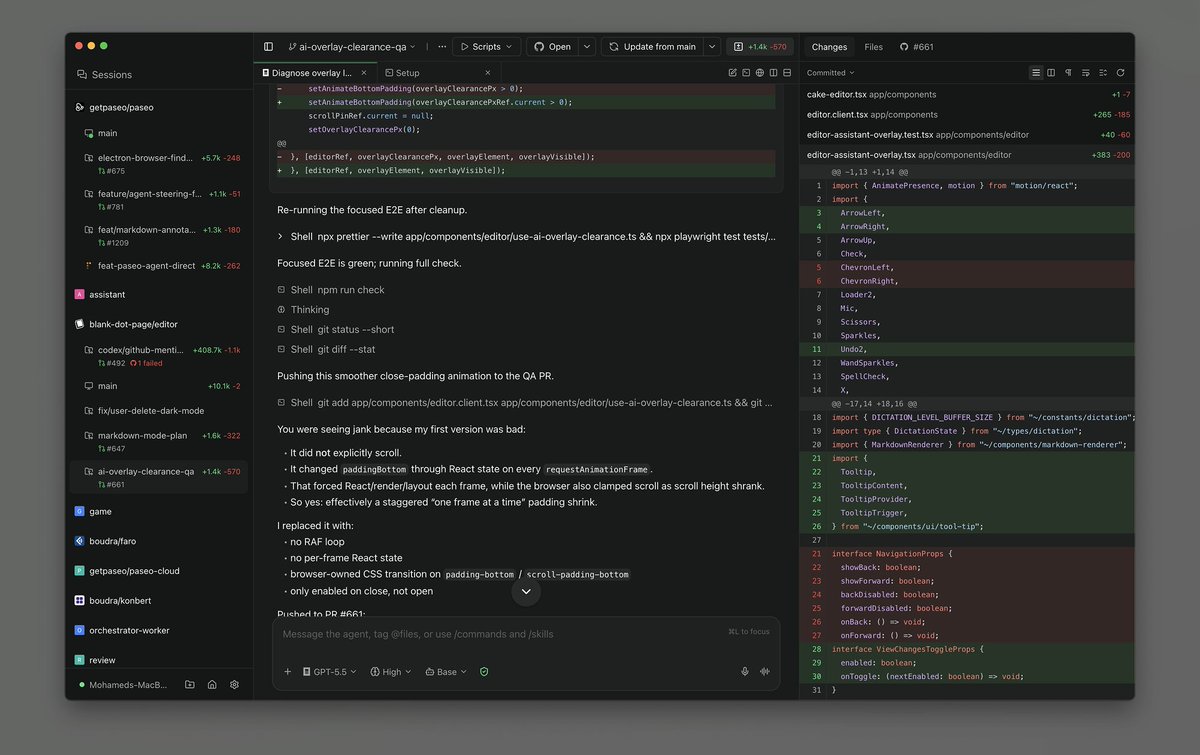Open the GPT-5.5 model selector

coord(328,672)
